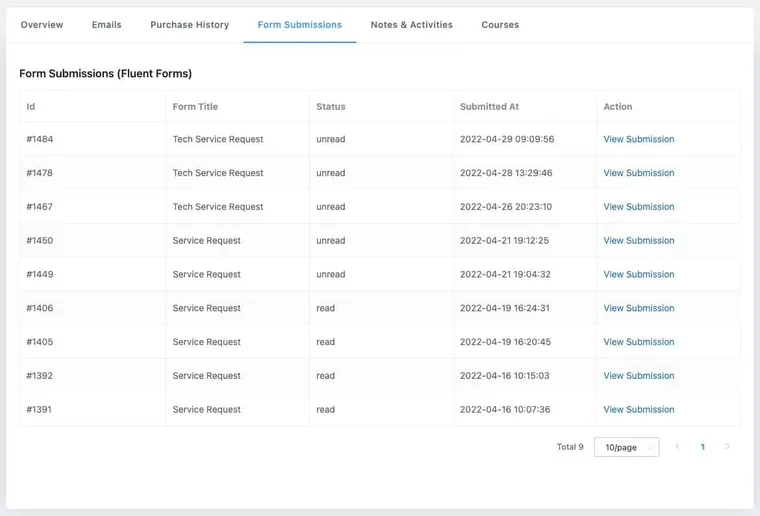
Task: View Submission for entry #1449
Action: click(638, 274)
